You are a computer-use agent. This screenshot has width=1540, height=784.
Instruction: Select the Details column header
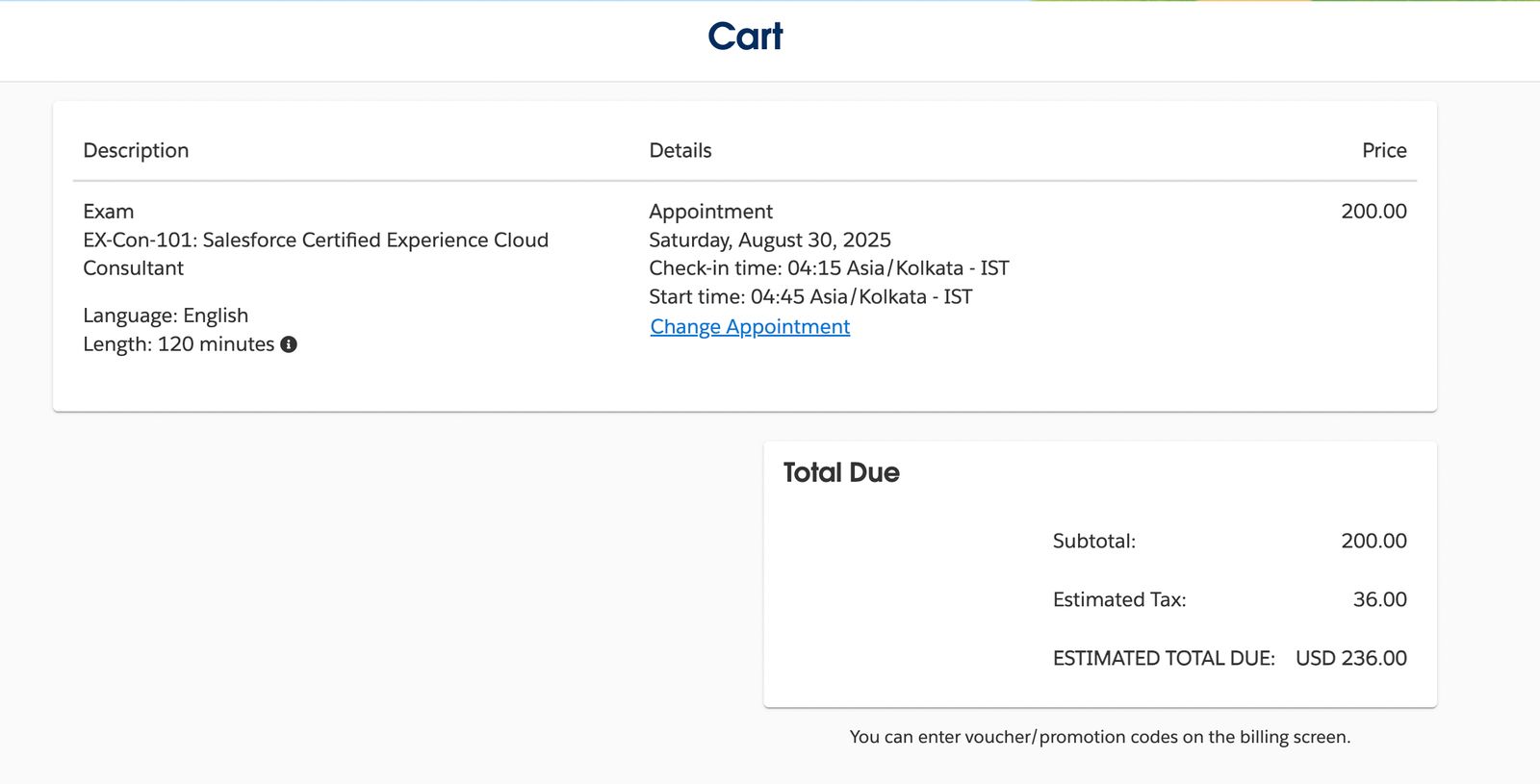(680, 150)
